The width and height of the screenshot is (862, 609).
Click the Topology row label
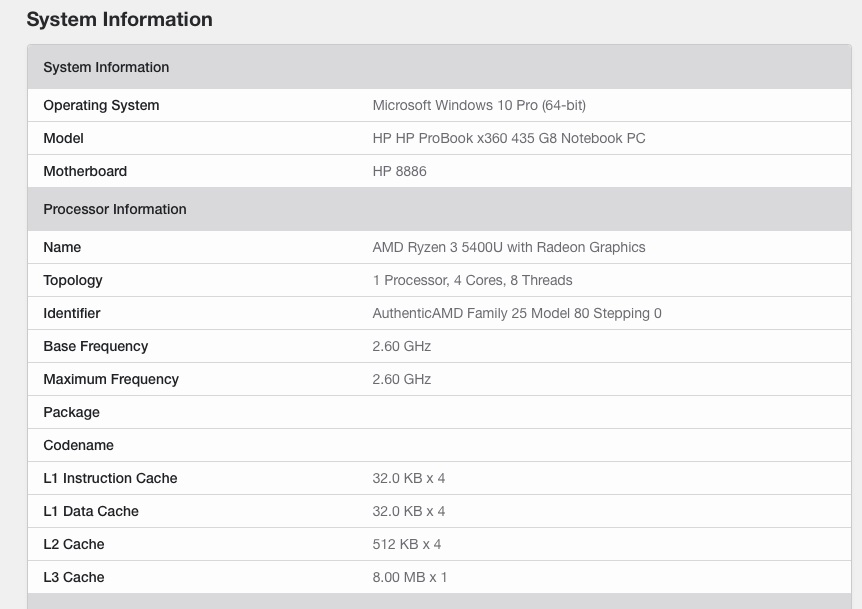click(73, 280)
